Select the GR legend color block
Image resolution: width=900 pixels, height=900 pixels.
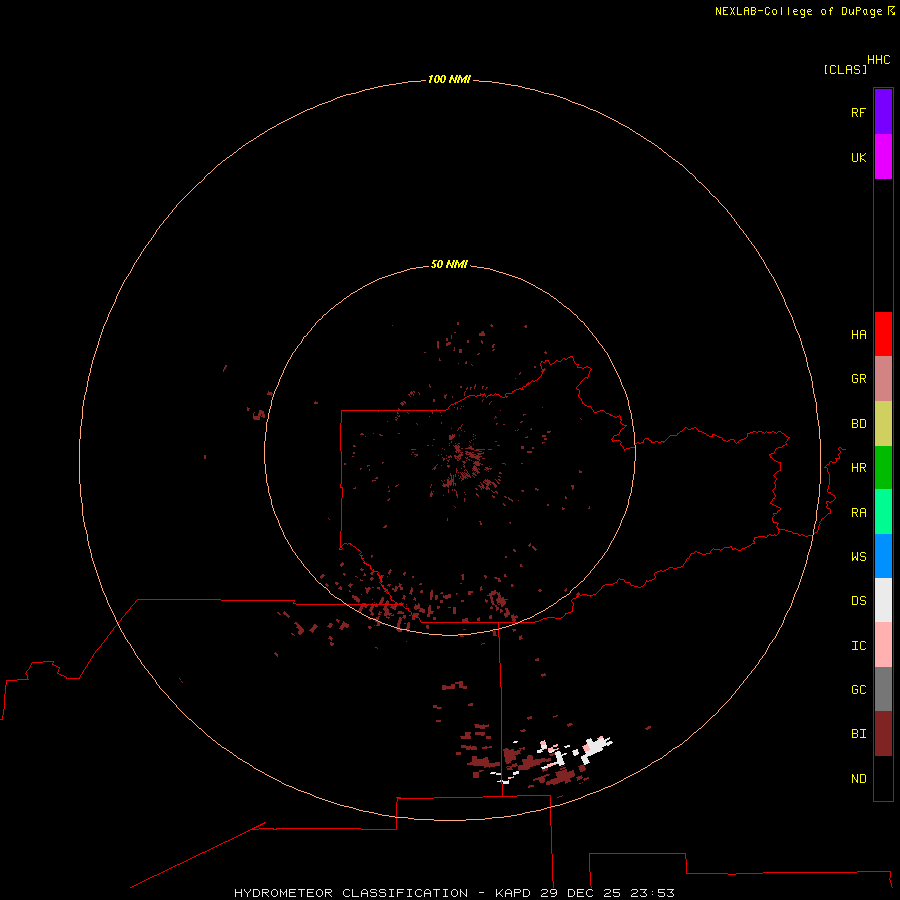tap(883, 379)
